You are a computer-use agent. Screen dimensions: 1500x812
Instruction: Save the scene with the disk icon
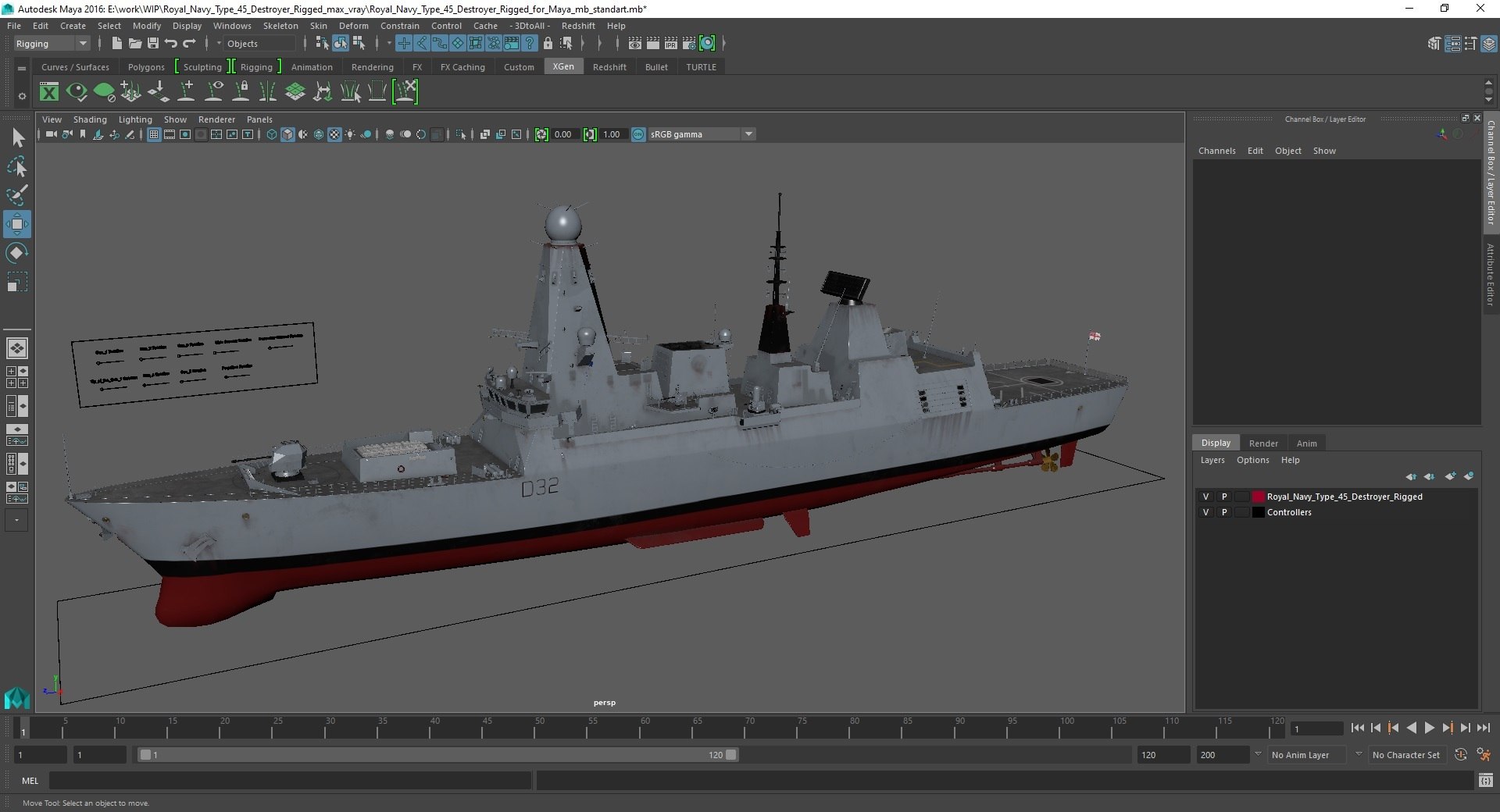pos(153,44)
